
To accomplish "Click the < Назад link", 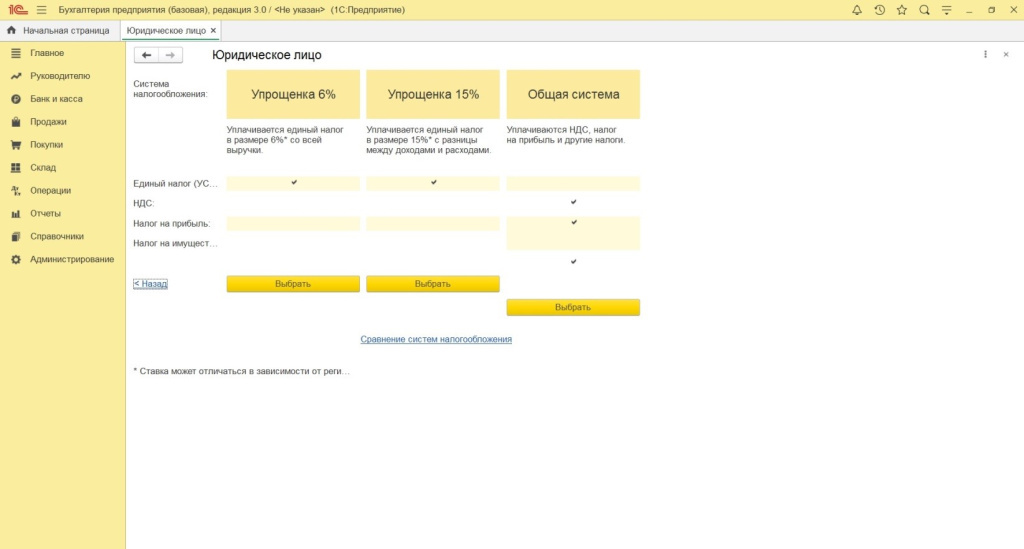I will point(150,284).
